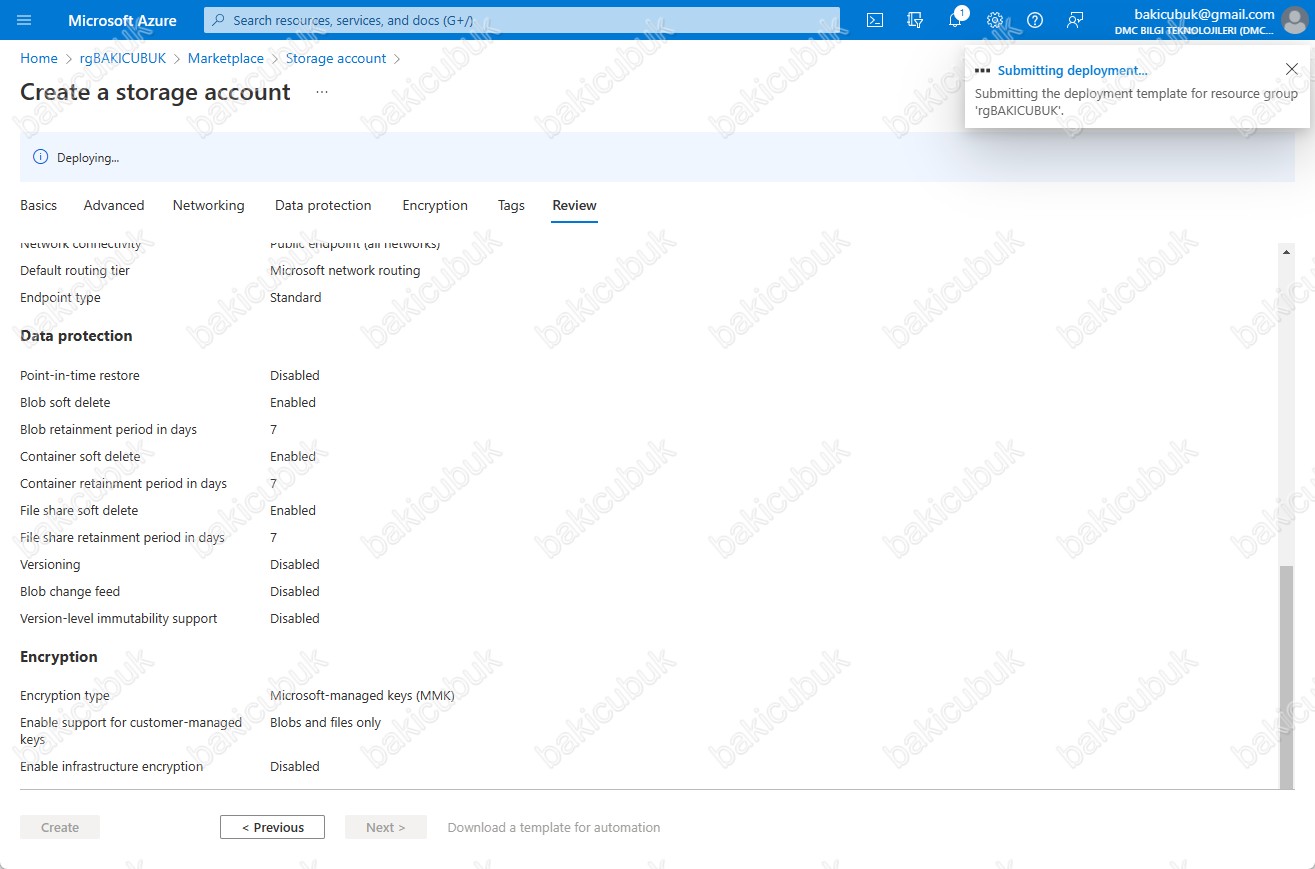
Task: Click the Deploying status text
Action: 88,158
